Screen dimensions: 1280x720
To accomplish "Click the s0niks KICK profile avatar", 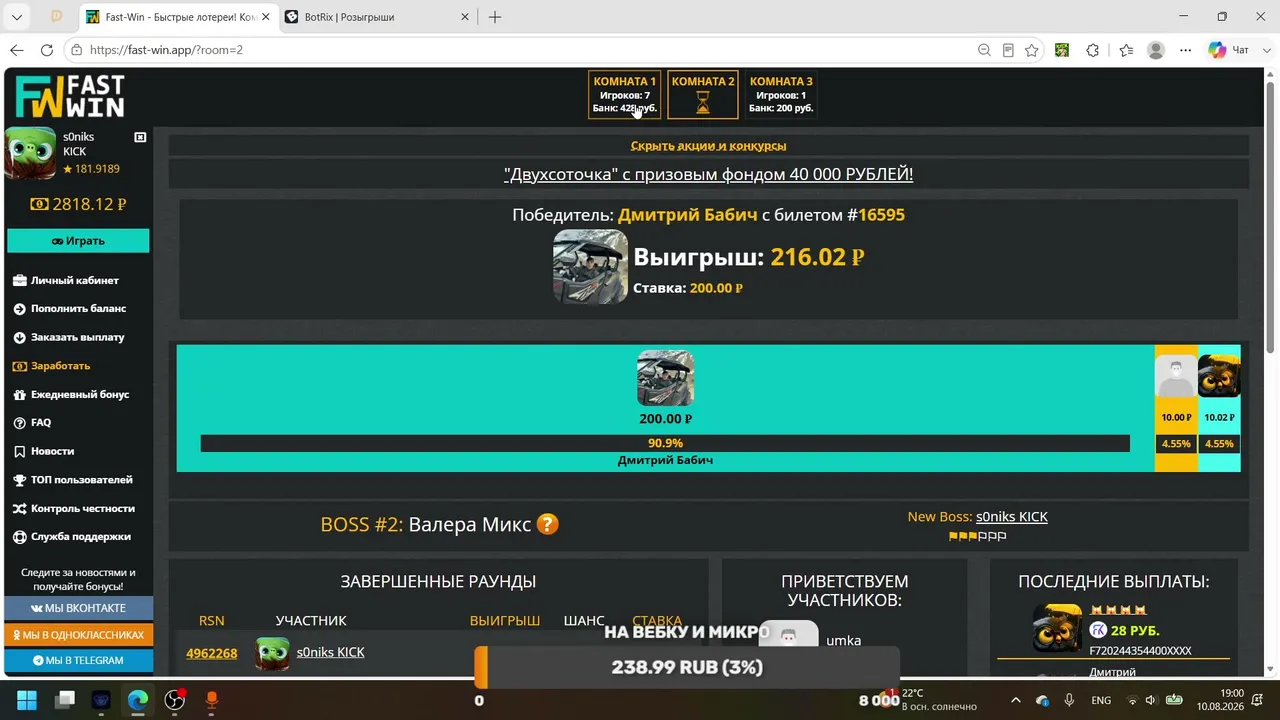I will [x=30, y=153].
